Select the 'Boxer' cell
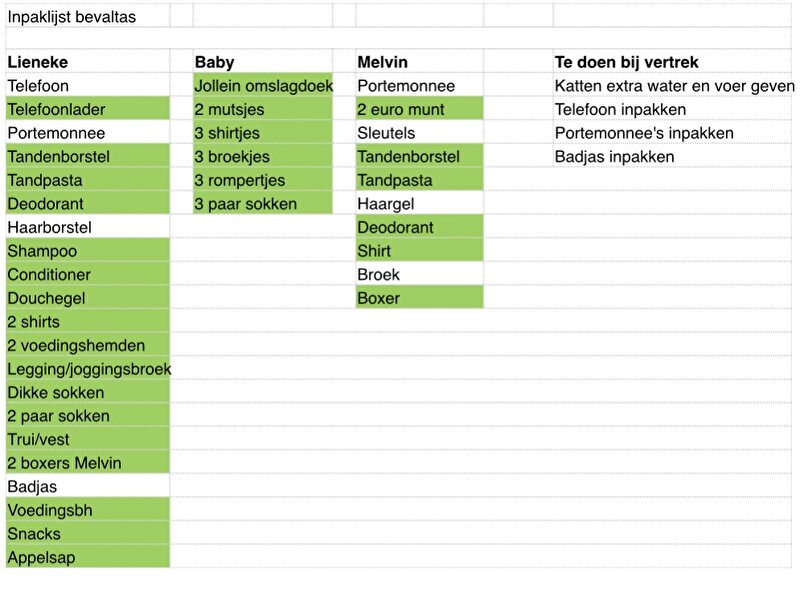 pos(419,298)
